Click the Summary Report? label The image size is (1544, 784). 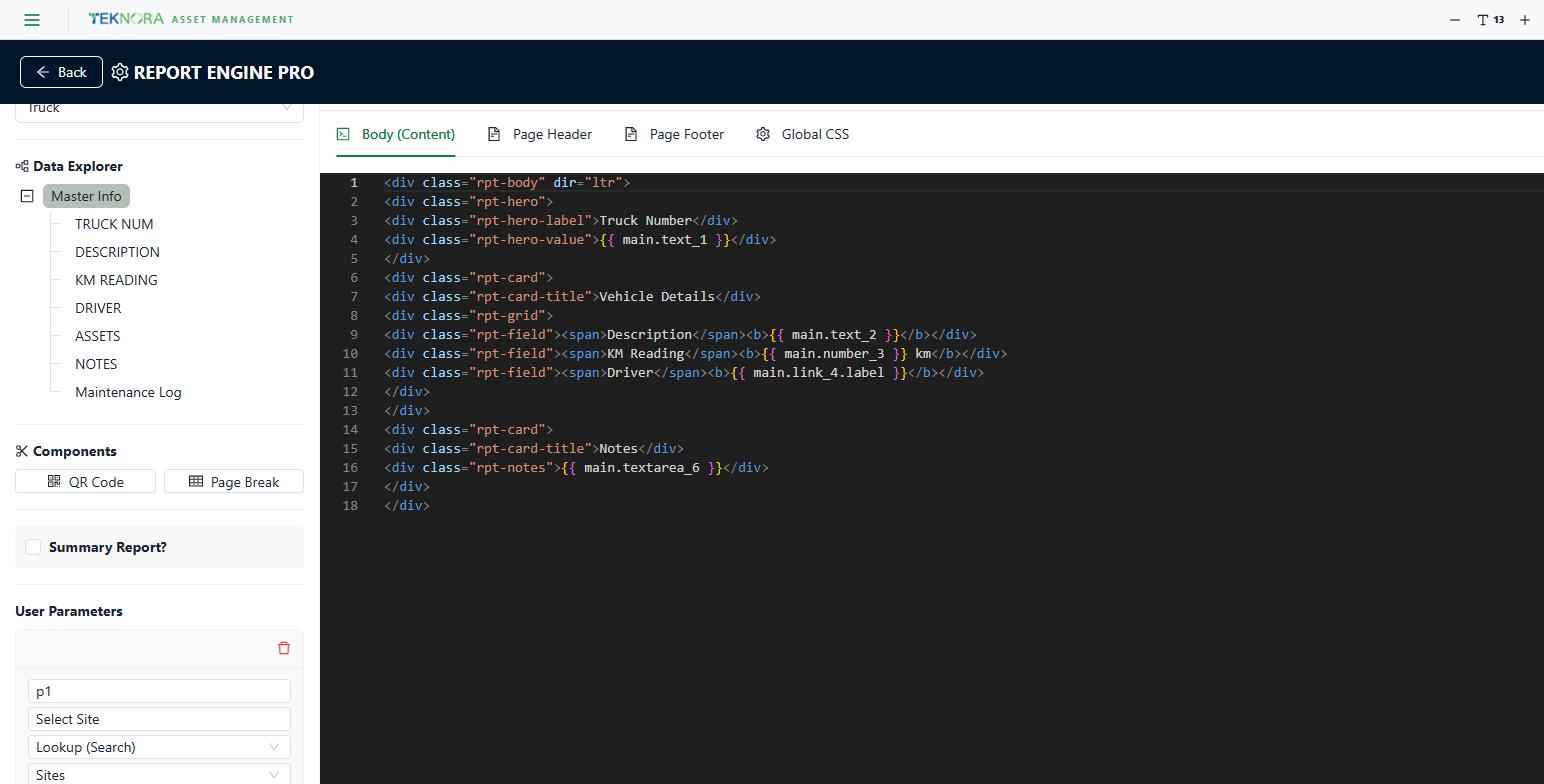108,547
